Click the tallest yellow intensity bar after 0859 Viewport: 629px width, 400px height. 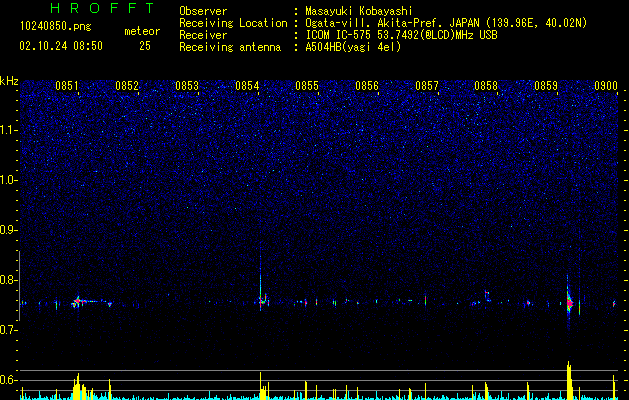pyautogui.click(x=569, y=380)
